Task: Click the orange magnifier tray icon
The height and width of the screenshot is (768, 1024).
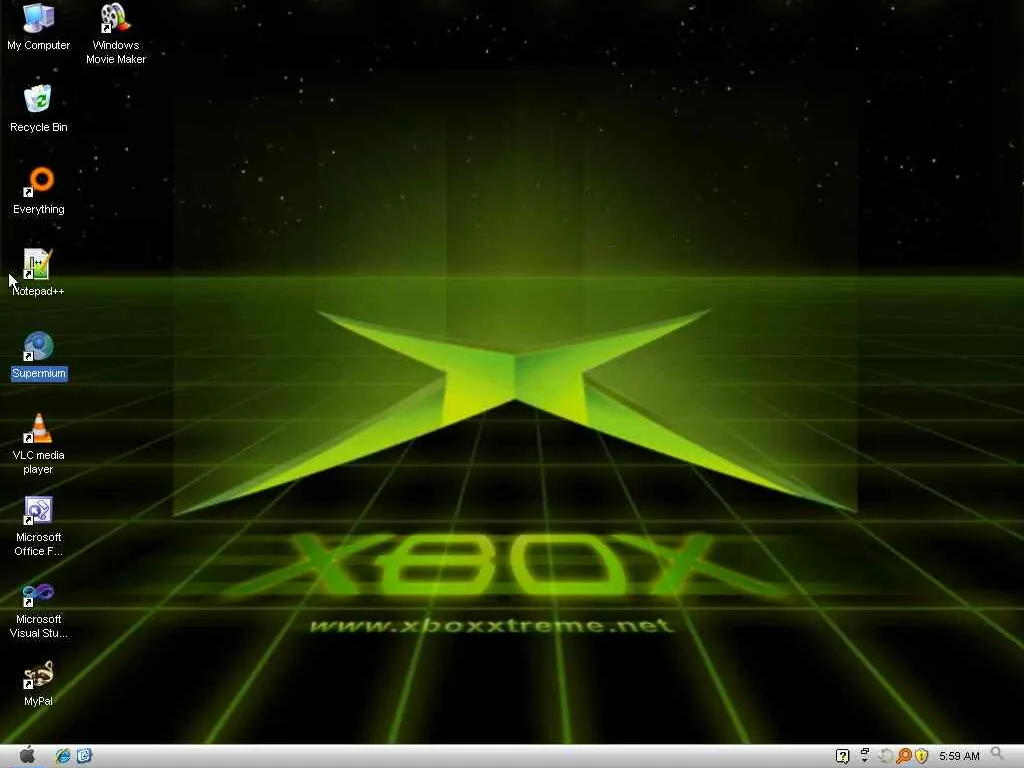Action: tap(904, 756)
